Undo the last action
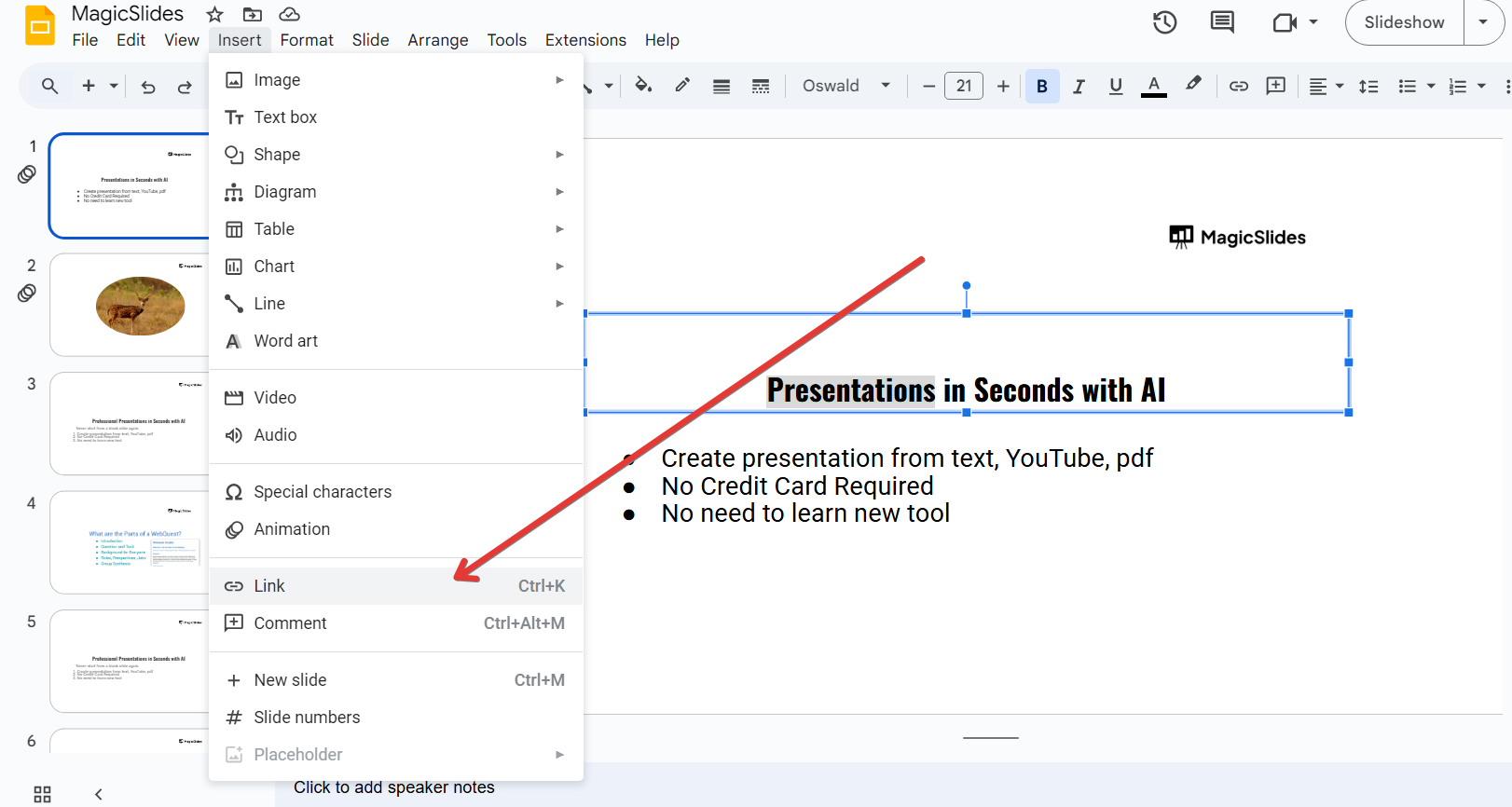 click(x=148, y=87)
